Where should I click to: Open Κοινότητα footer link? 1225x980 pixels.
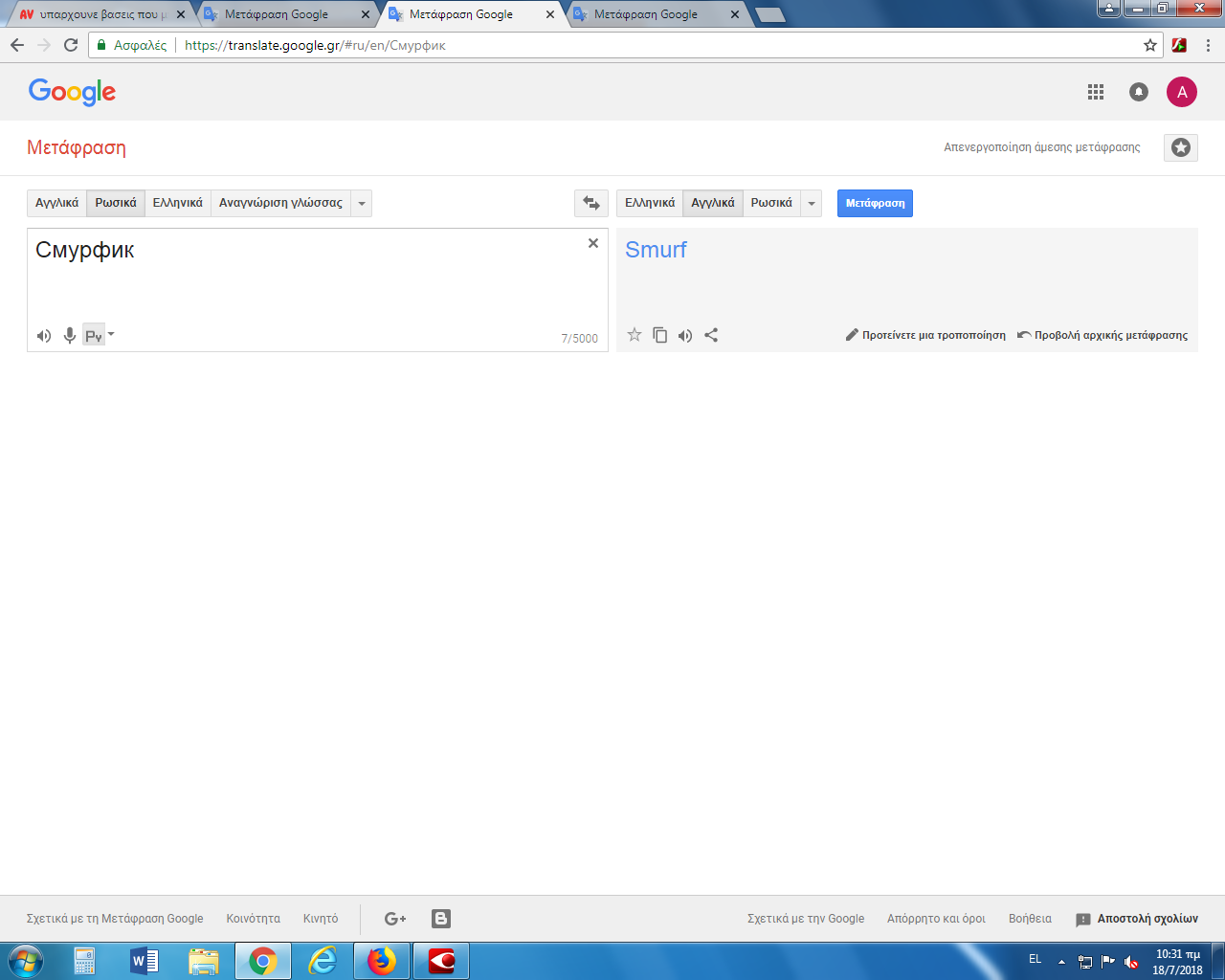pos(254,919)
